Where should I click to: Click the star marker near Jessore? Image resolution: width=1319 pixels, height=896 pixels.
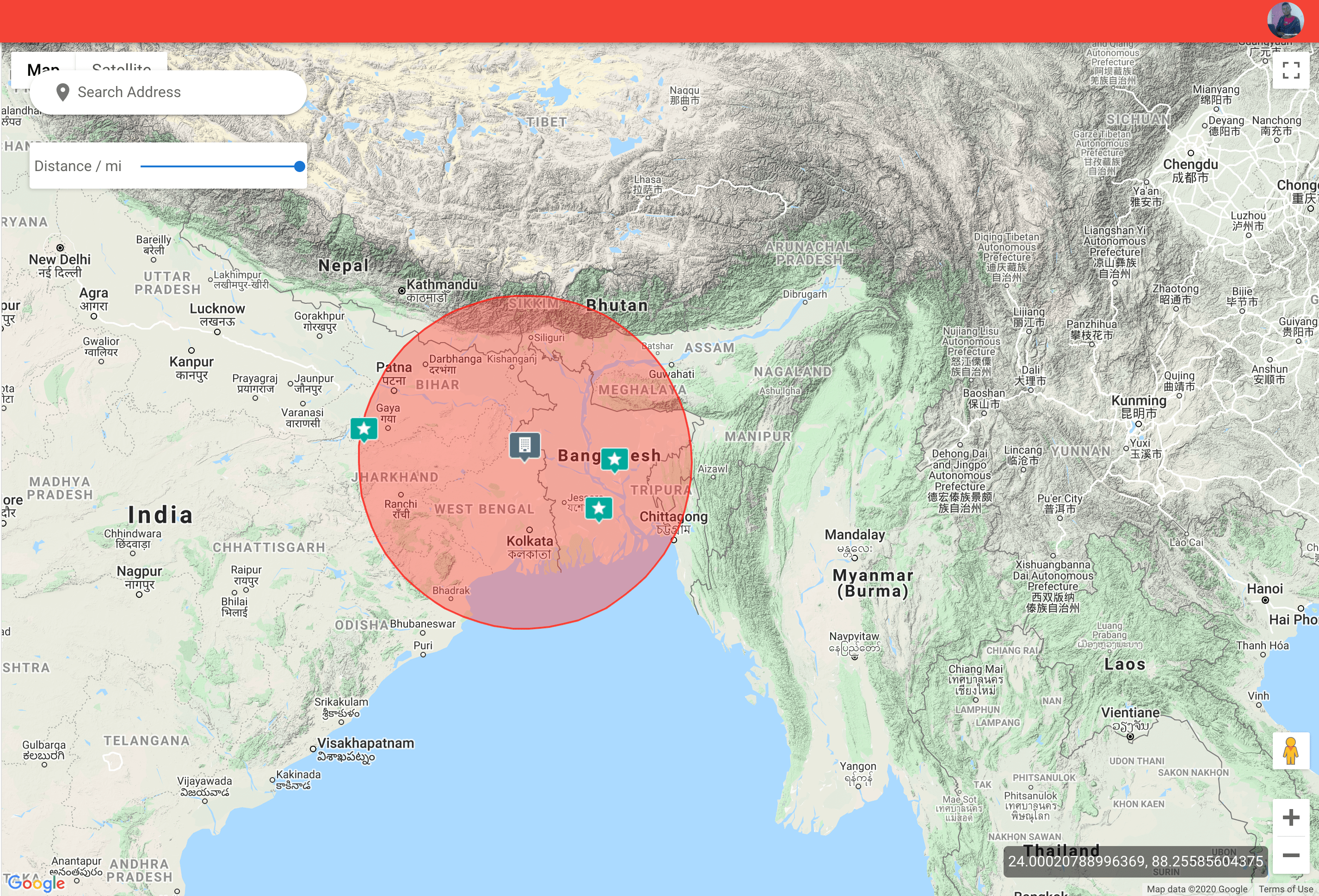[x=599, y=508]
